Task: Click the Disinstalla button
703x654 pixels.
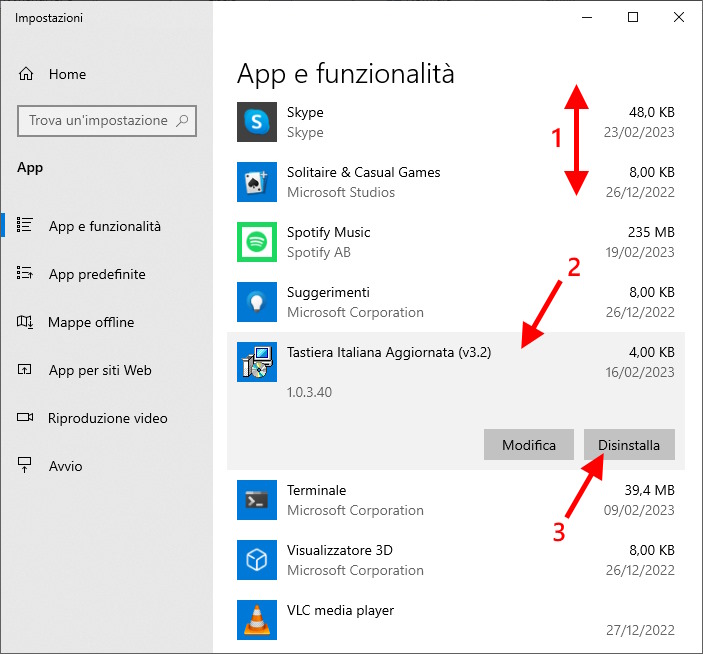Action: 629,445
